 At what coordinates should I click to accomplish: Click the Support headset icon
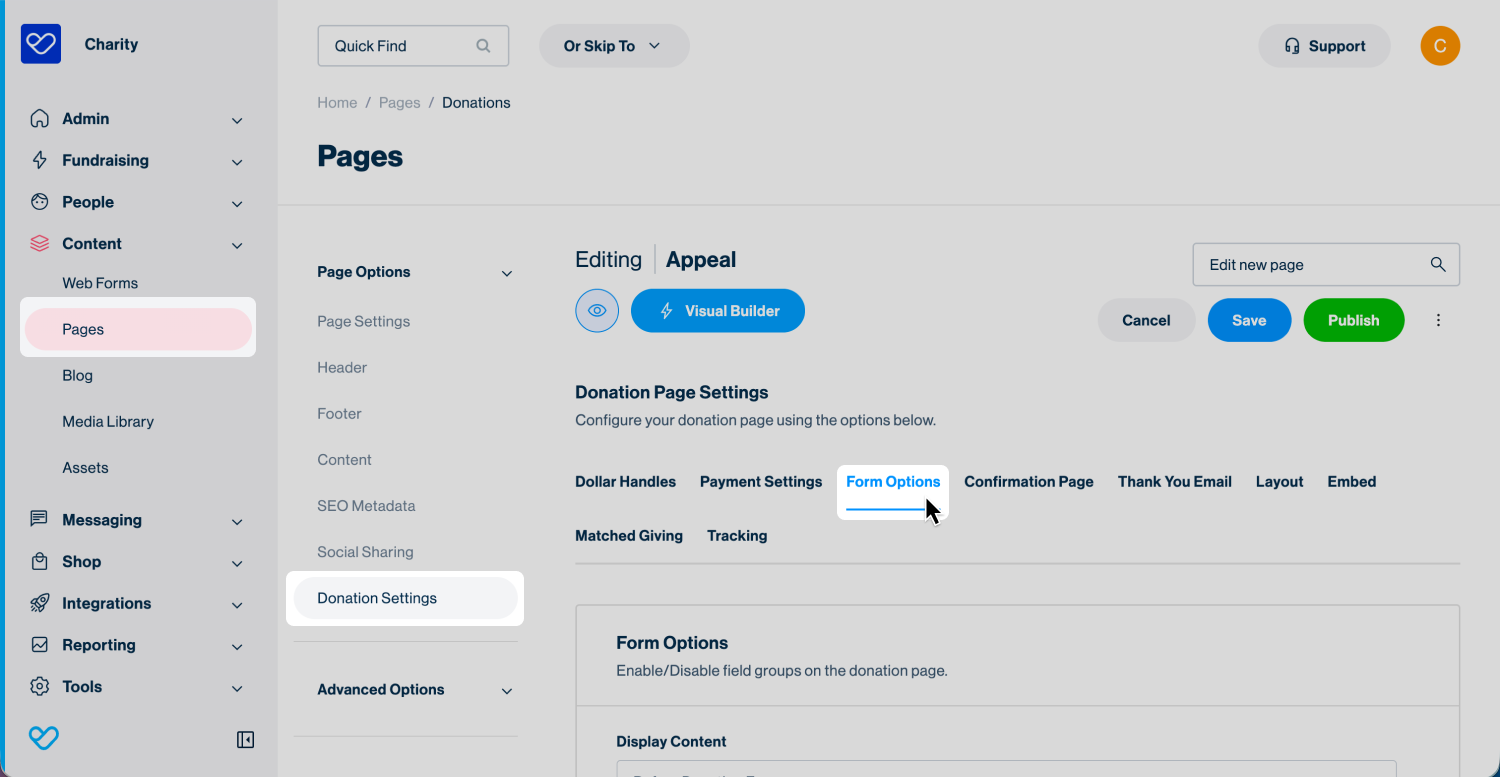coord(1293,46)
